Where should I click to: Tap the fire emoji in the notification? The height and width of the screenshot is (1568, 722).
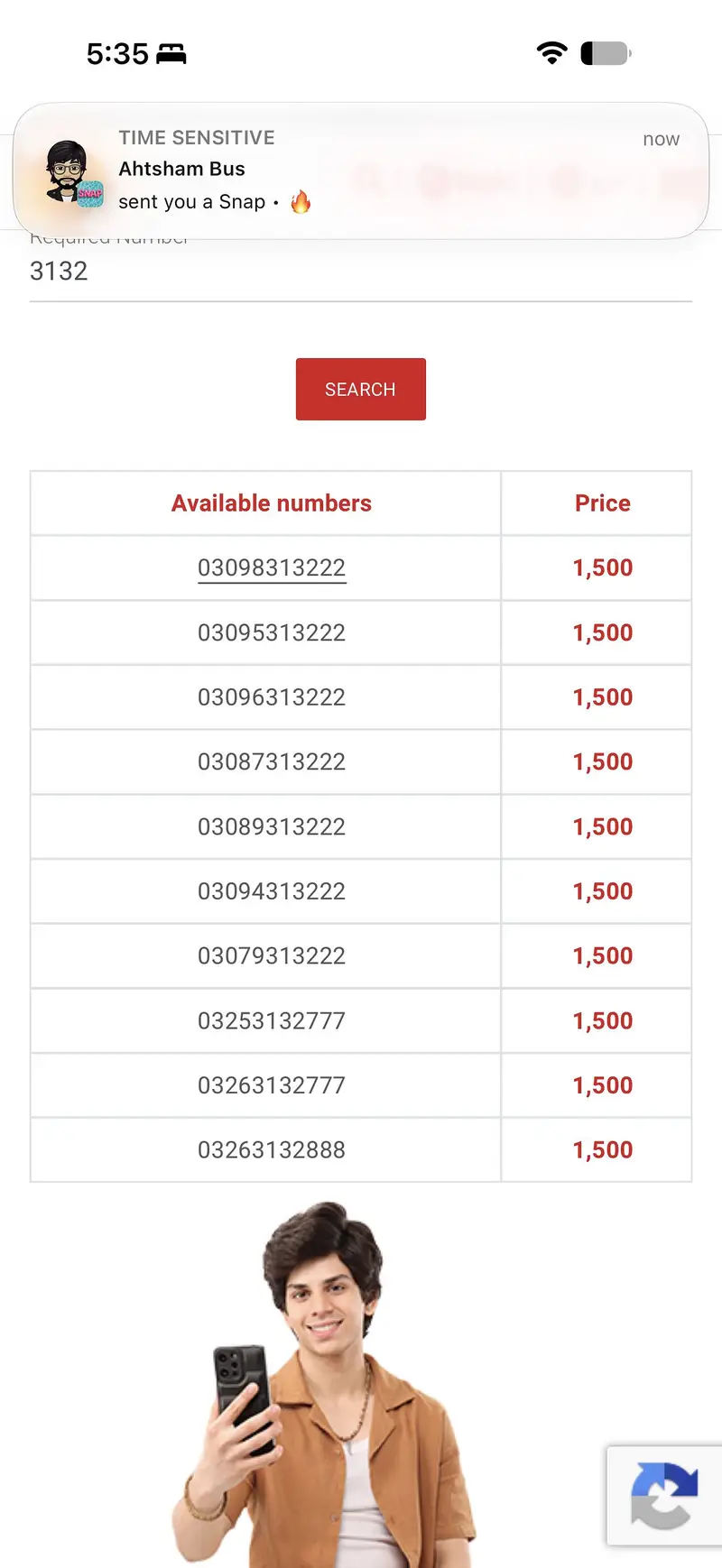click(301, 202)
